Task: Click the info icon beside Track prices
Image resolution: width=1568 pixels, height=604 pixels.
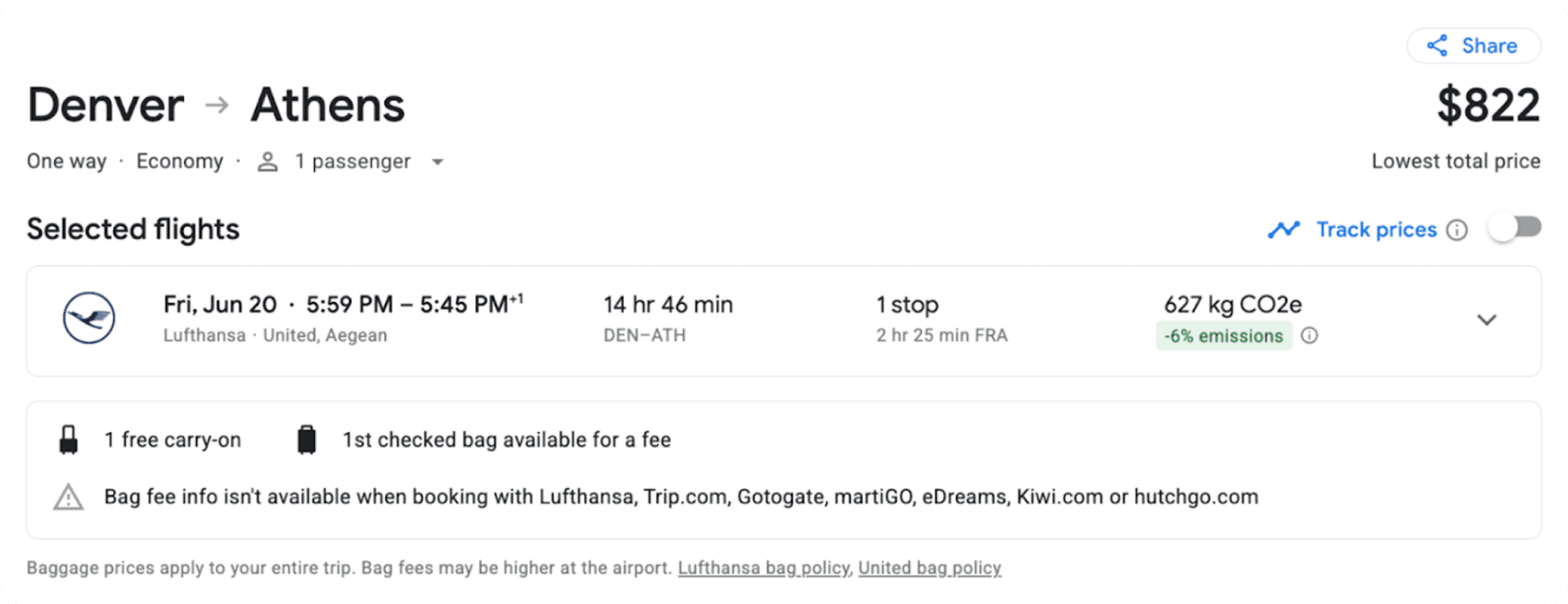Action: (1458, 229)
